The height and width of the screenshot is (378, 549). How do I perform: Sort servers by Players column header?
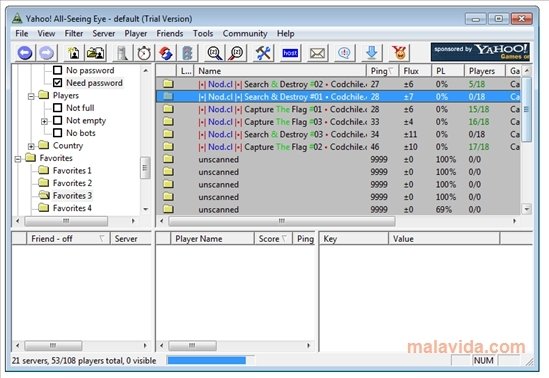click(485, 71)
